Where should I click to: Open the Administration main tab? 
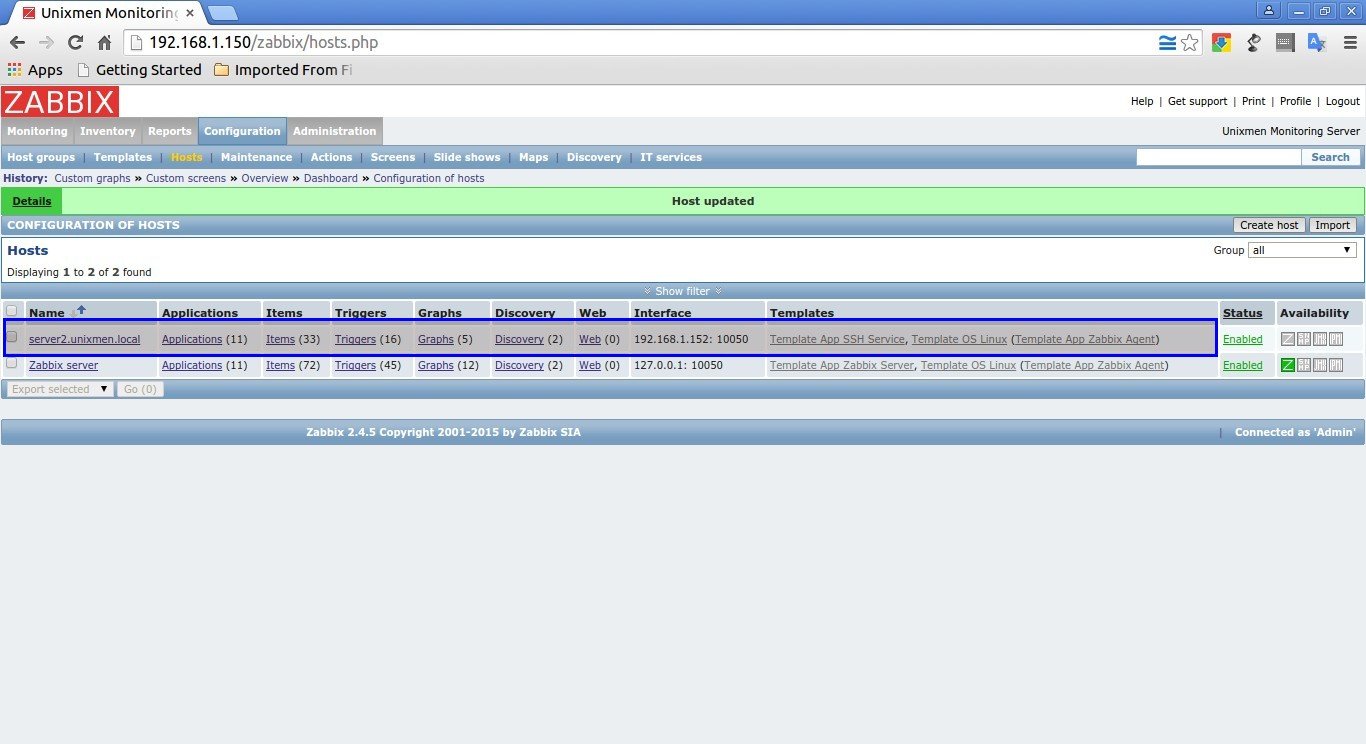point(335,131)
